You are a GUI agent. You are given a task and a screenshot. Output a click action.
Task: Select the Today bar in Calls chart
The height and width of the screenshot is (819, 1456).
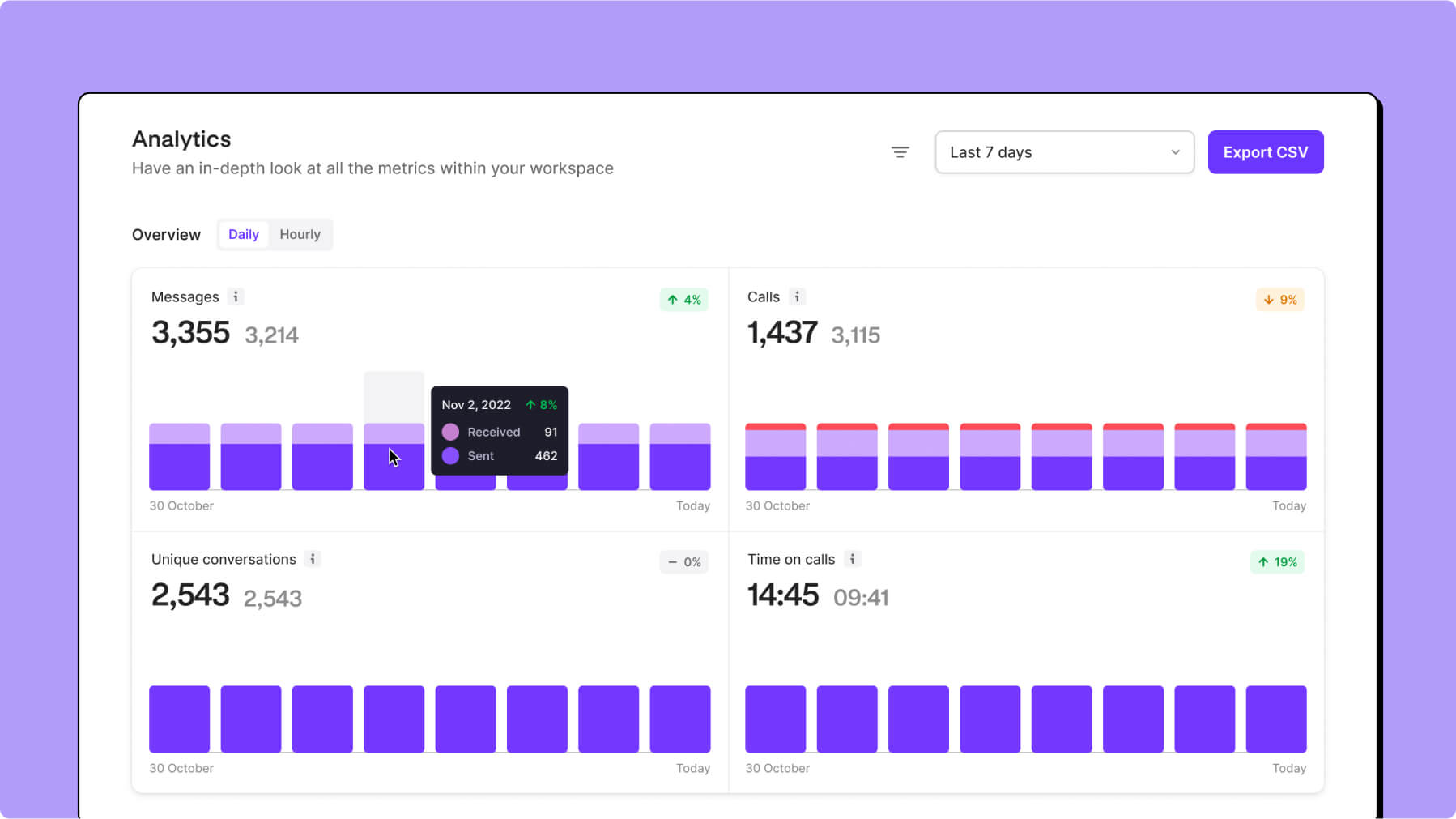pyautogui.click(x=1276, y=457)
